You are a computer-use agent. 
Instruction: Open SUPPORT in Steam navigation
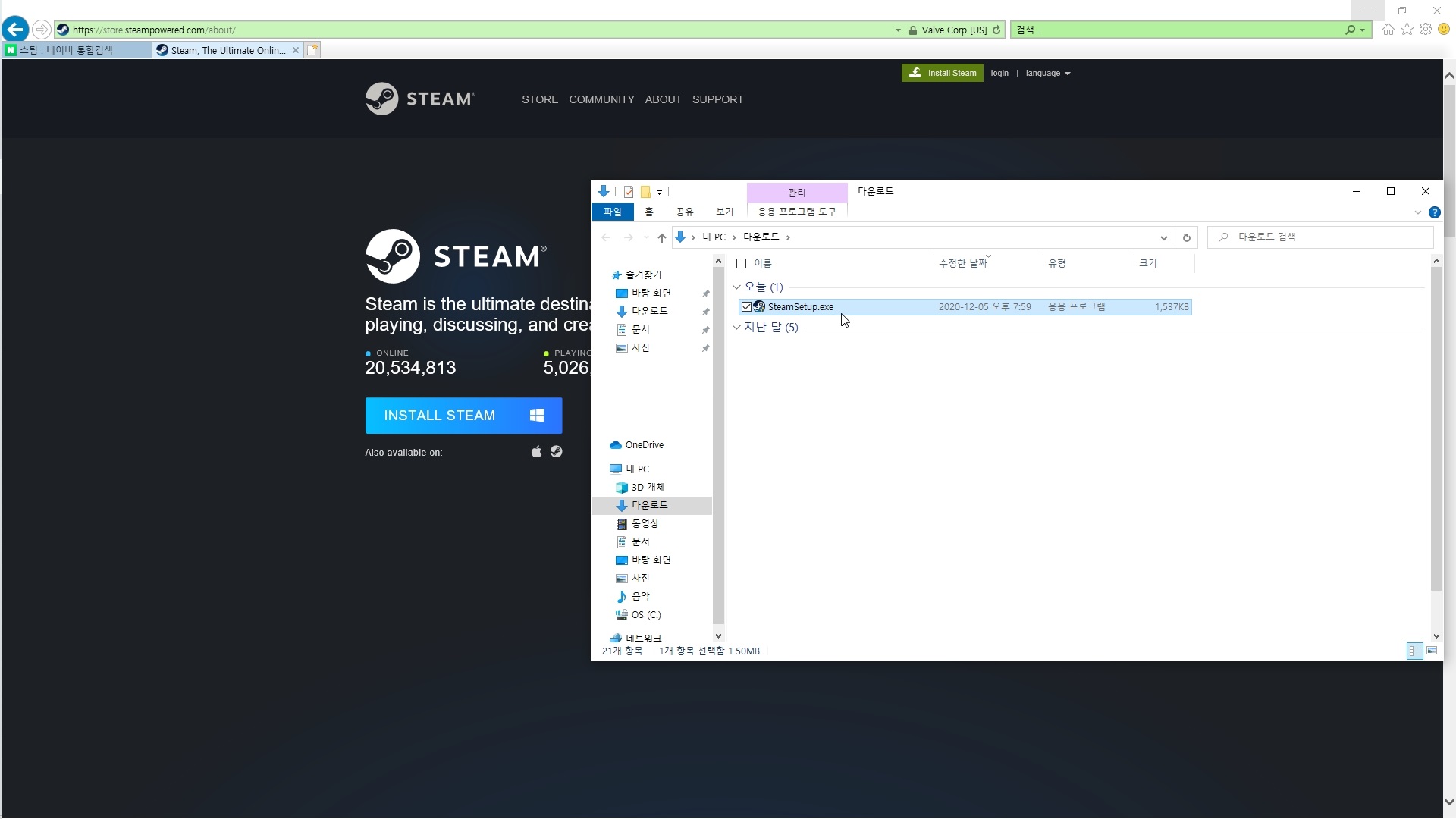[718, 99]
